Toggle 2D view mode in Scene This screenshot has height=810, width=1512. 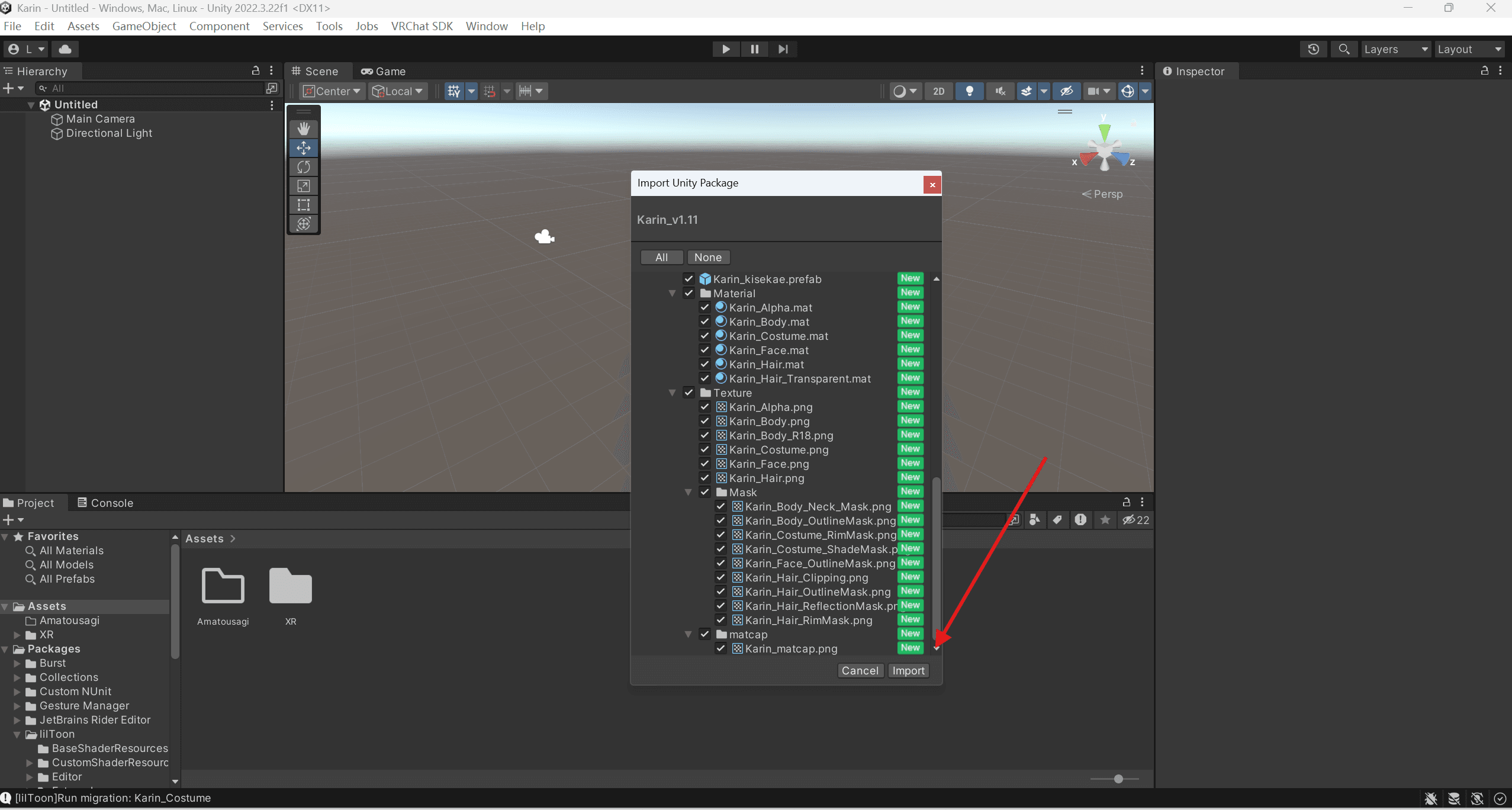coord(938,91)
